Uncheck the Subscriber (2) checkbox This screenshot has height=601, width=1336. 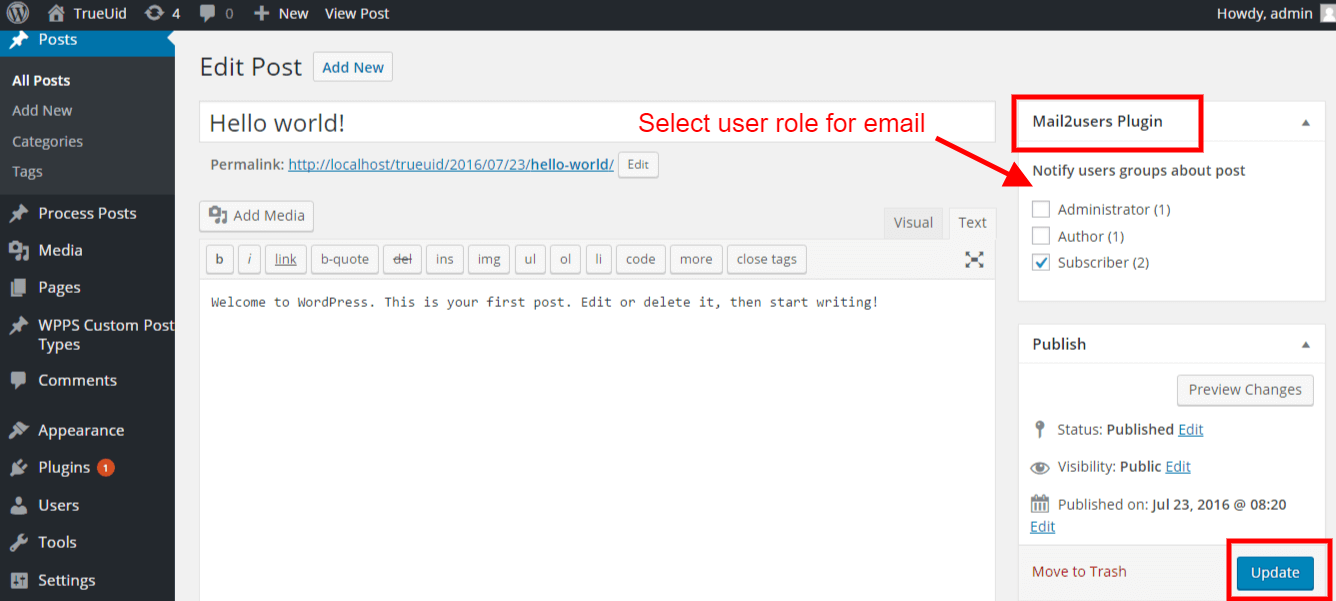(1041, 263)
